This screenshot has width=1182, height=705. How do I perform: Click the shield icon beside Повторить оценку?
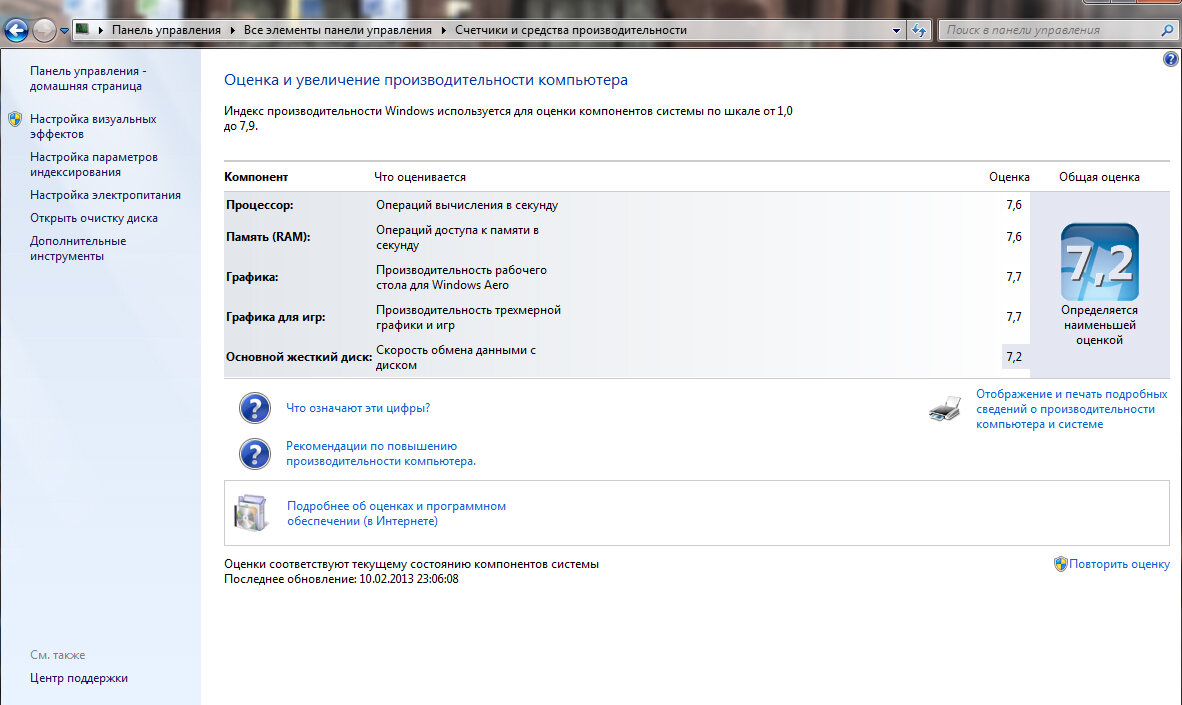tap(1061, 564)
